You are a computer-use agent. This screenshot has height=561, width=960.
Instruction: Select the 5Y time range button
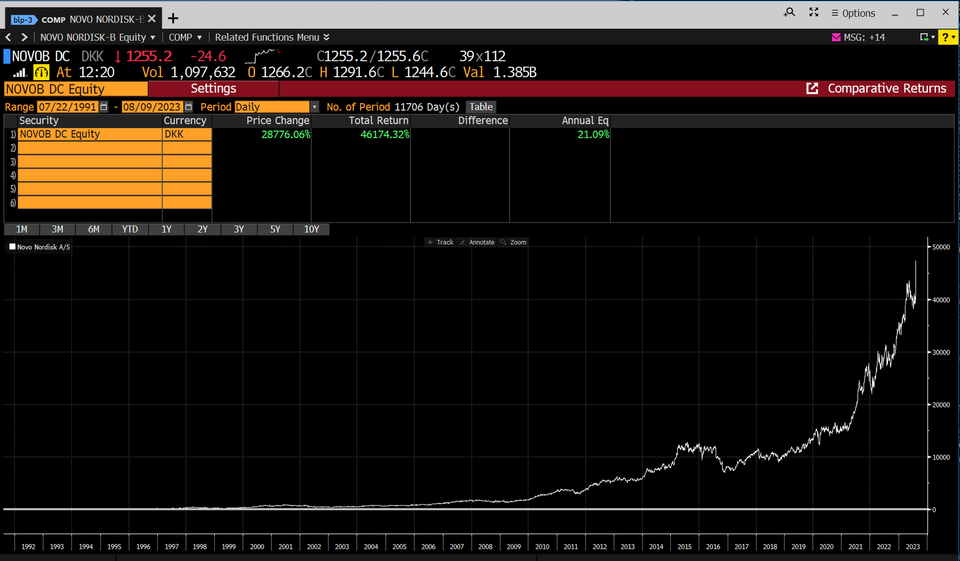tap(275, 229)
